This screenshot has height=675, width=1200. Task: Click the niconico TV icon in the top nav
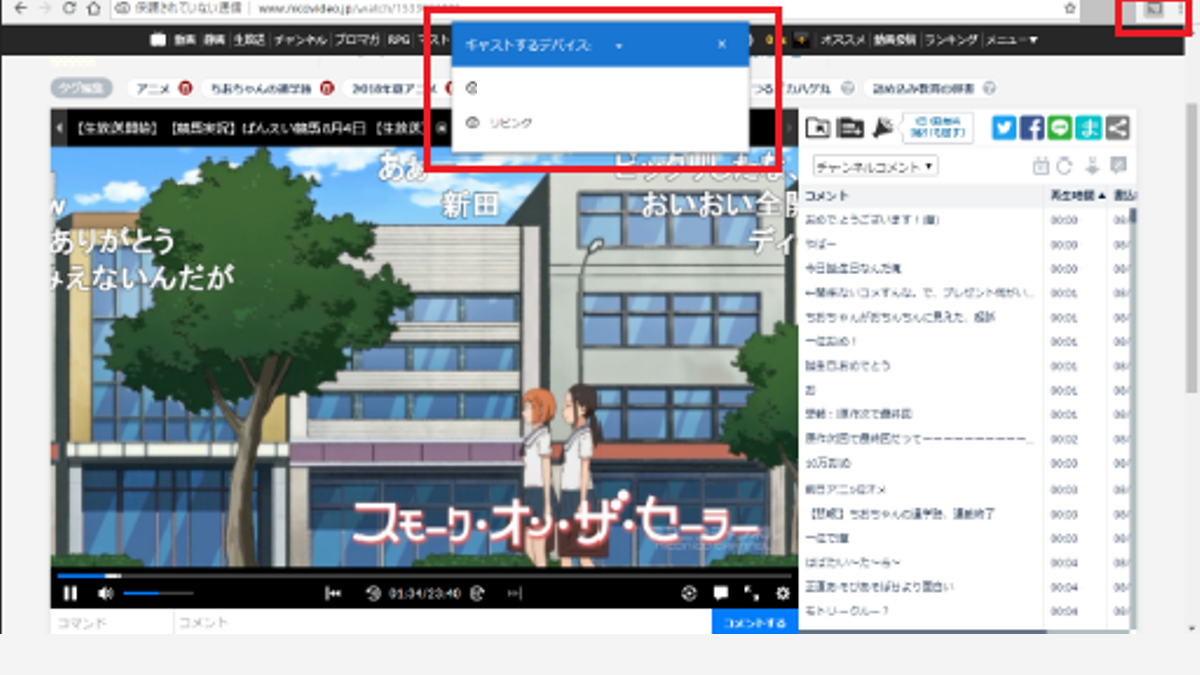tap(158, 40)
